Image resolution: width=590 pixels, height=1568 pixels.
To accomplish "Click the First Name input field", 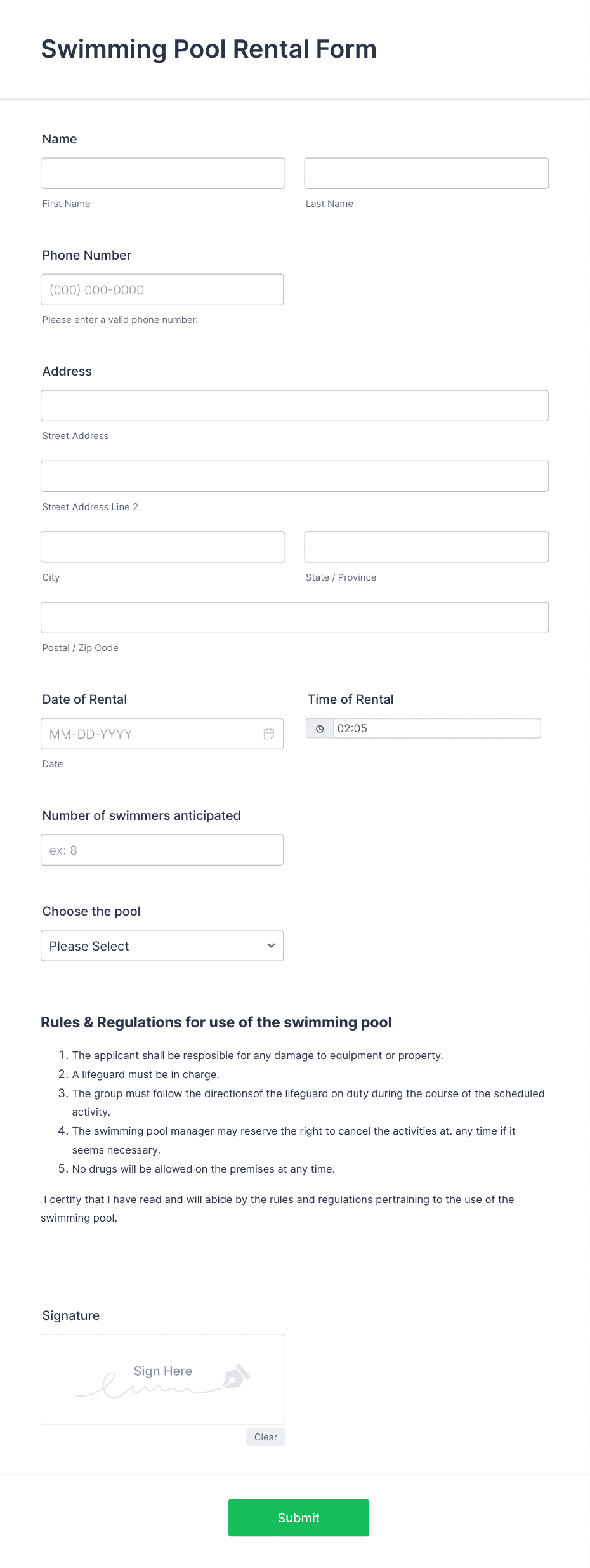I will pos(162,173).
